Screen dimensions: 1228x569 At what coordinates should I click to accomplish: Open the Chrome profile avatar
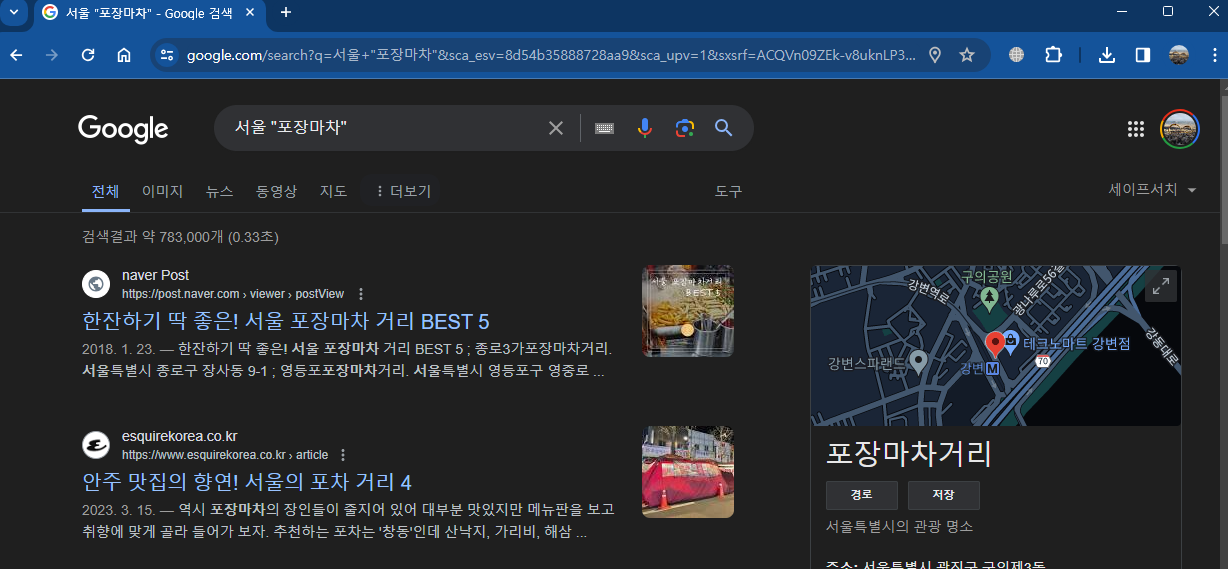point(1179,55)
